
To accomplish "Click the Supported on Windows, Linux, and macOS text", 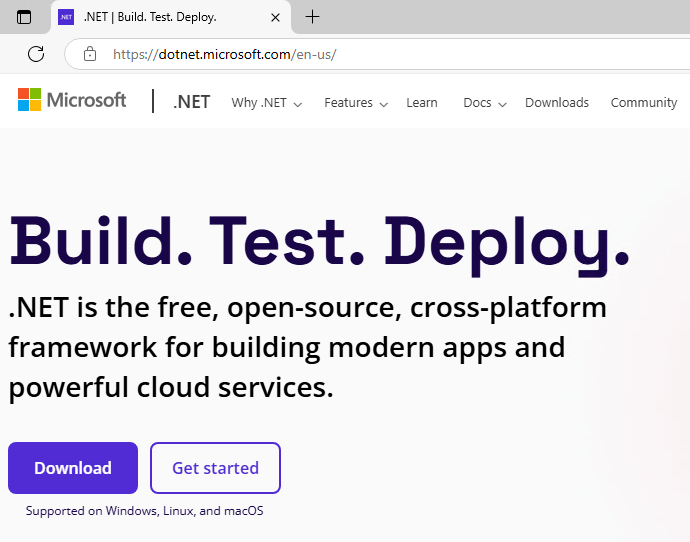I will tap(144, 511).
